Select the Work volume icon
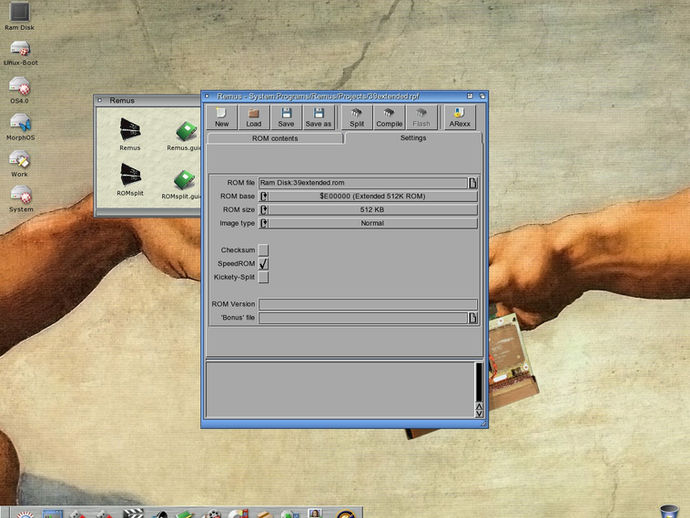Image resolution: width=690 pixels, height=518 pixels. [19, 163]
